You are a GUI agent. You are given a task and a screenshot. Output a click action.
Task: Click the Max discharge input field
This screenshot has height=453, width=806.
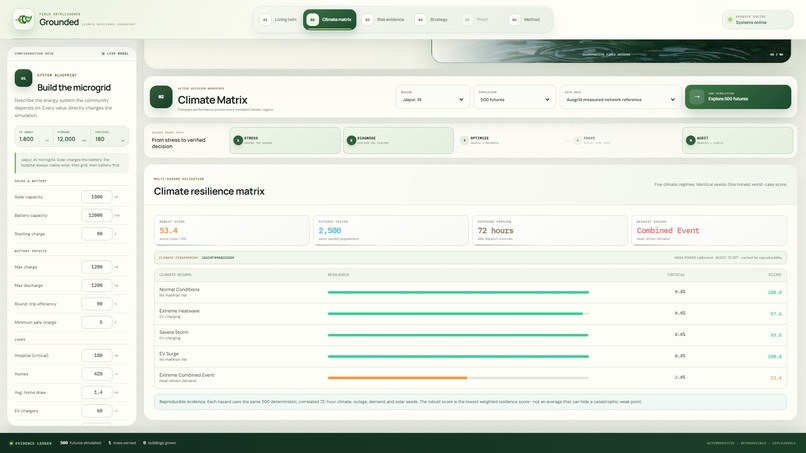(97, 285)
